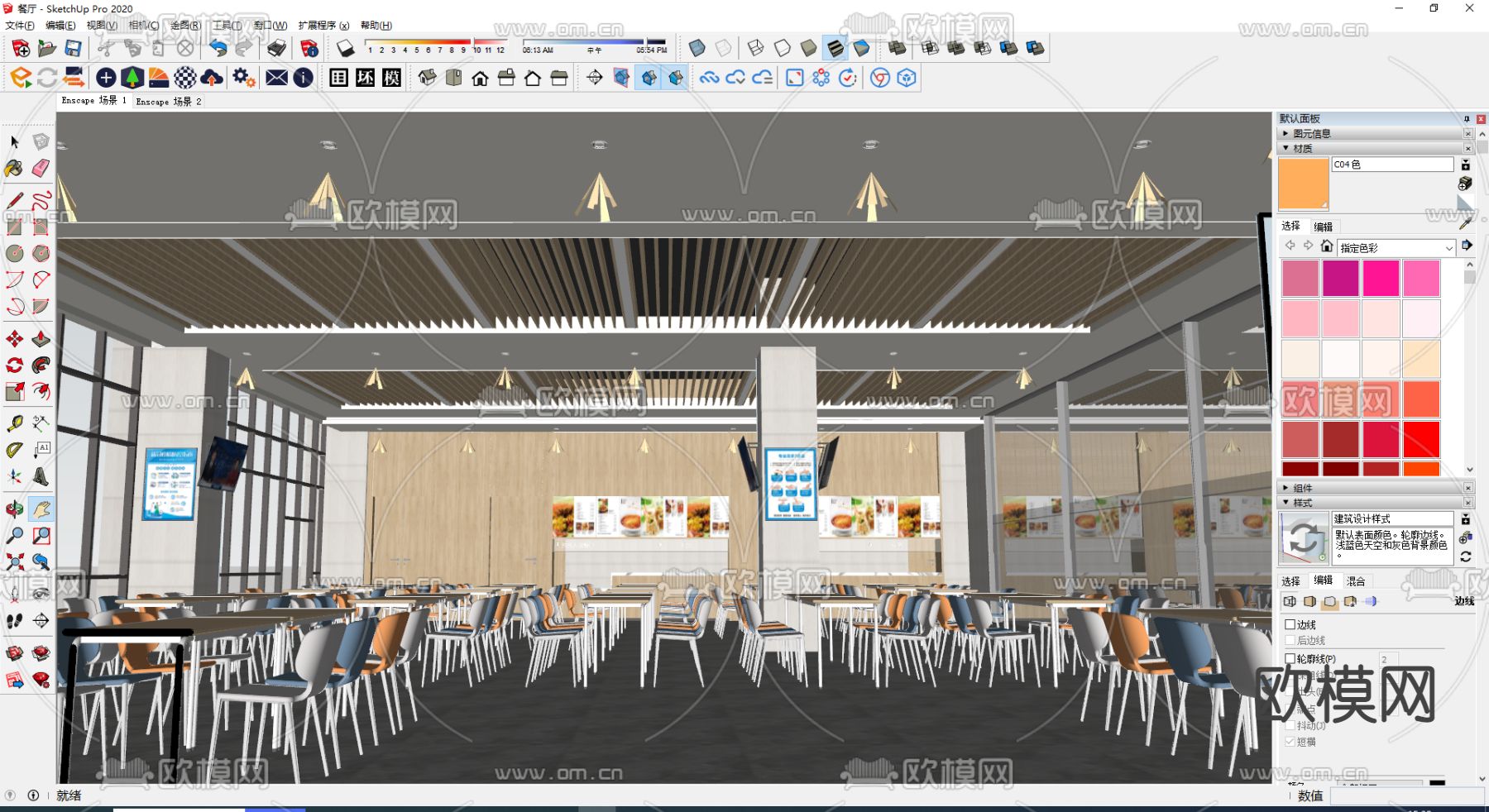
Task: Toggle Enscape live updates sync icon
Action: click(x=47, y=78)
